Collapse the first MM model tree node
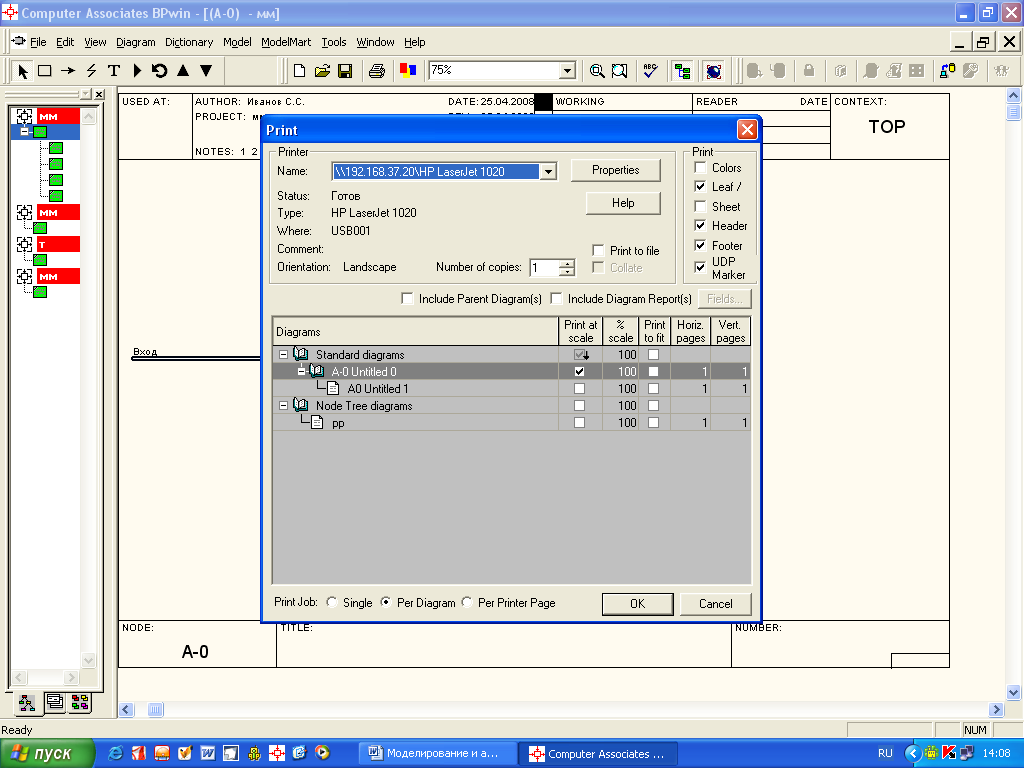This screenshot has height=768, width=1024. [x=24, y=132]
